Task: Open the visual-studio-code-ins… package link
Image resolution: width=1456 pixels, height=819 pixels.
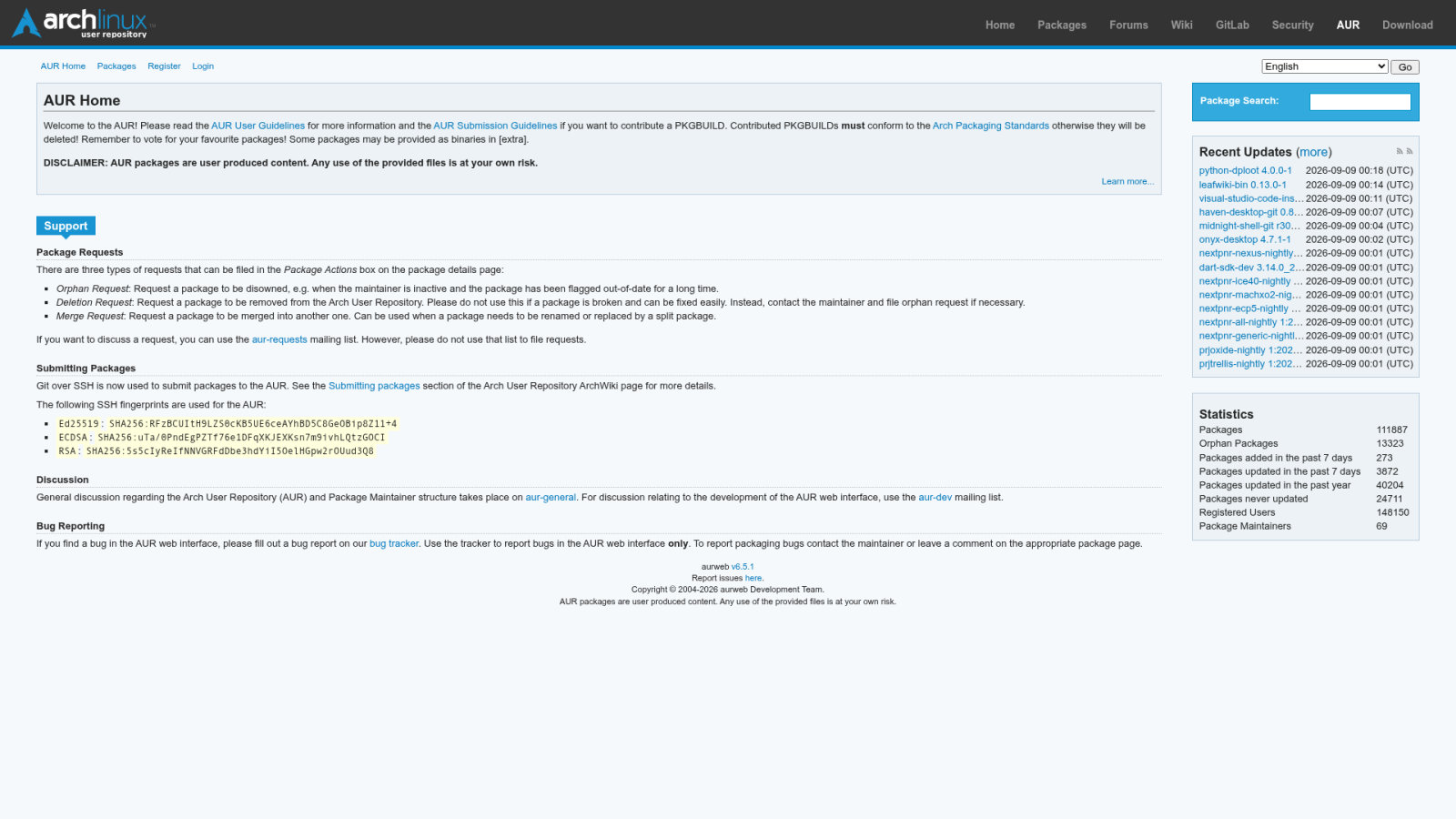Action: click(x=1251, y=198)
